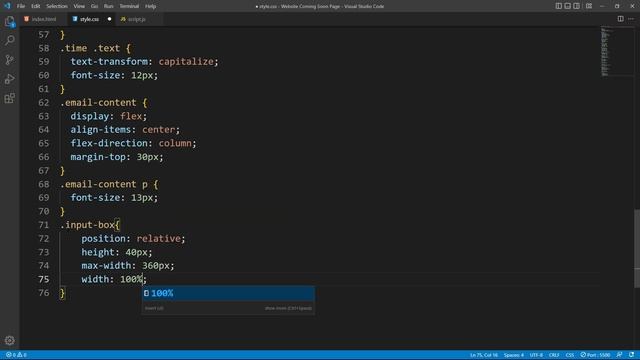Viewport: 640px width, 360px height.
Task: Click the feedback icon in status bar
Action: pyautogui.click(x=620, y=355)
